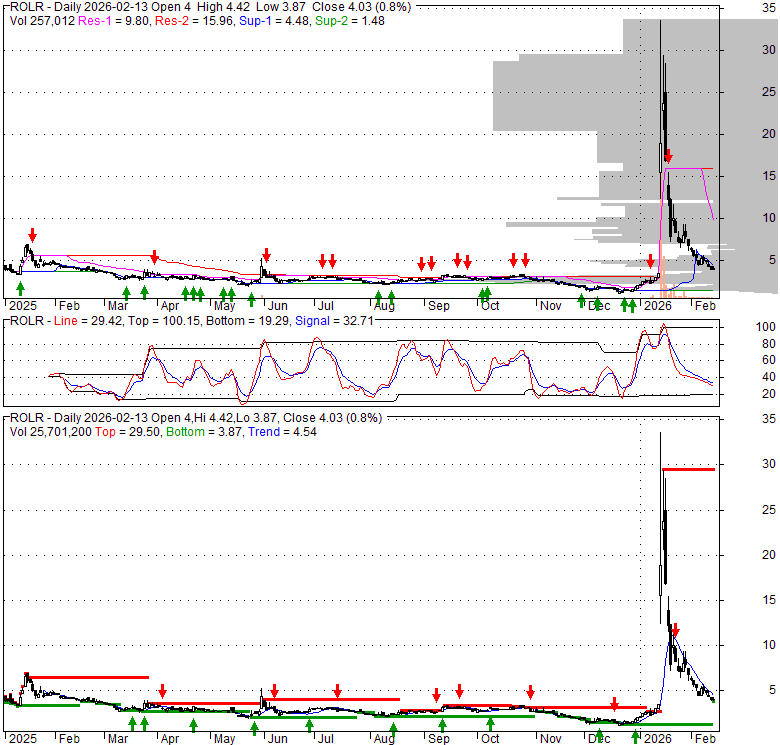This screenshot has height=745, width=780.
Task: Click the Bottom = 19.29 oscillator label
Action: 247,321
